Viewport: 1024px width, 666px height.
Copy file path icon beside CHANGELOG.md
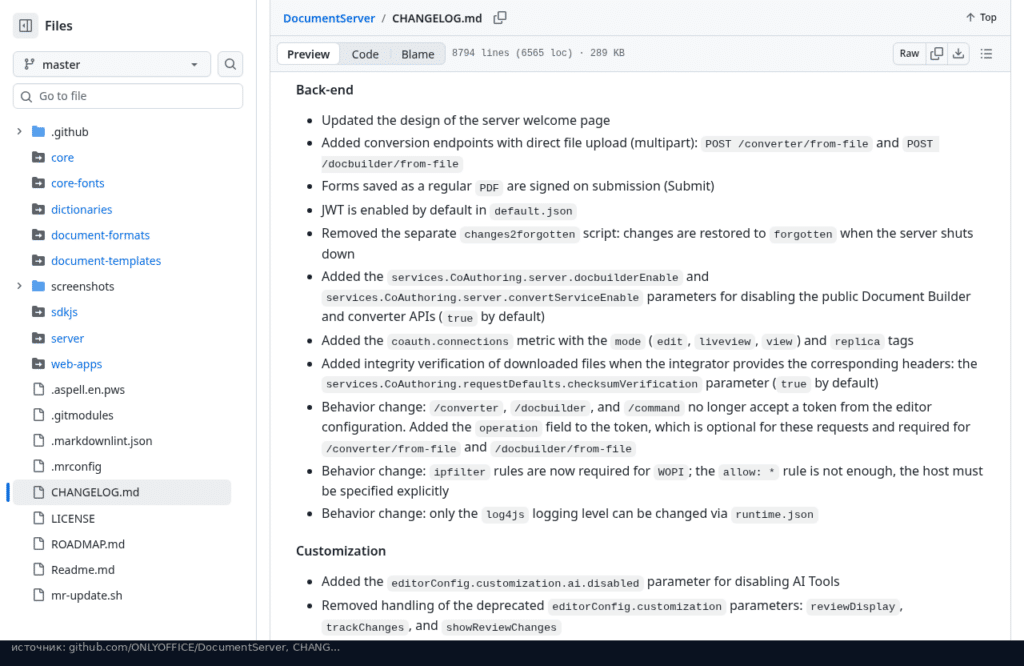[x=500, y=18]
